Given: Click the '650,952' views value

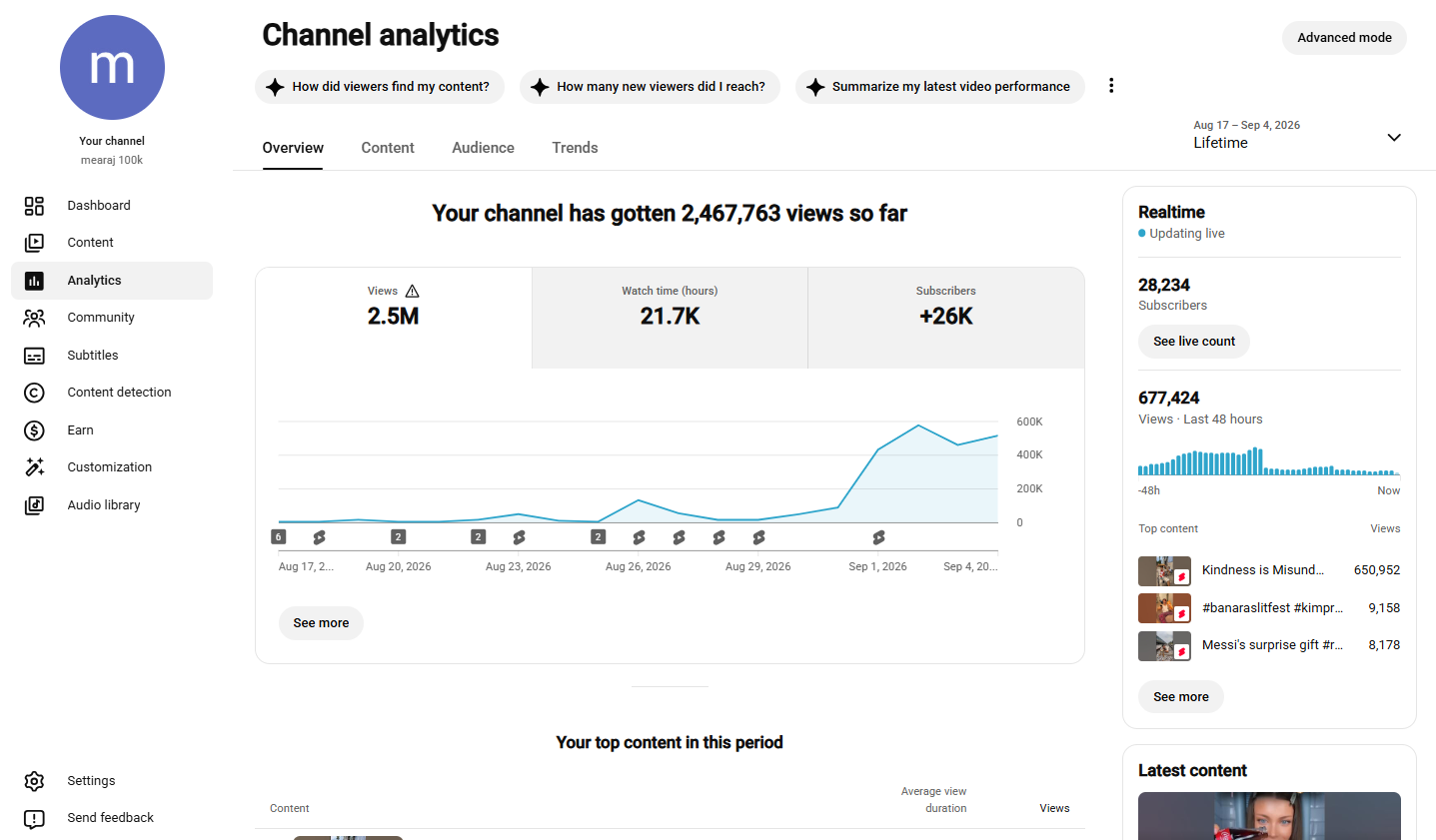Looking at the screenshot, I should point(1377,570).
